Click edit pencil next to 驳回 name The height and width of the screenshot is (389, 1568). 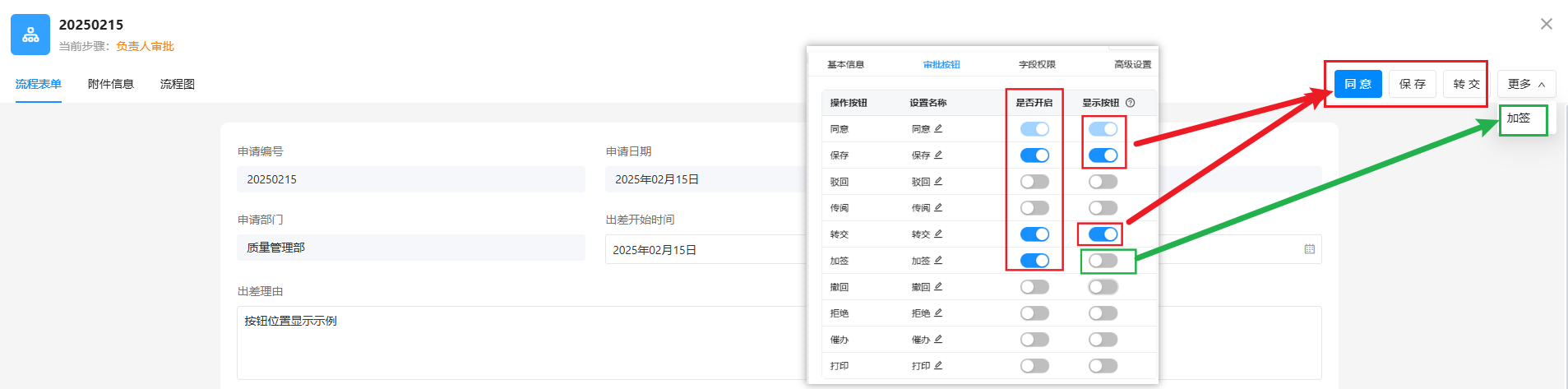[x=938, y=182]
